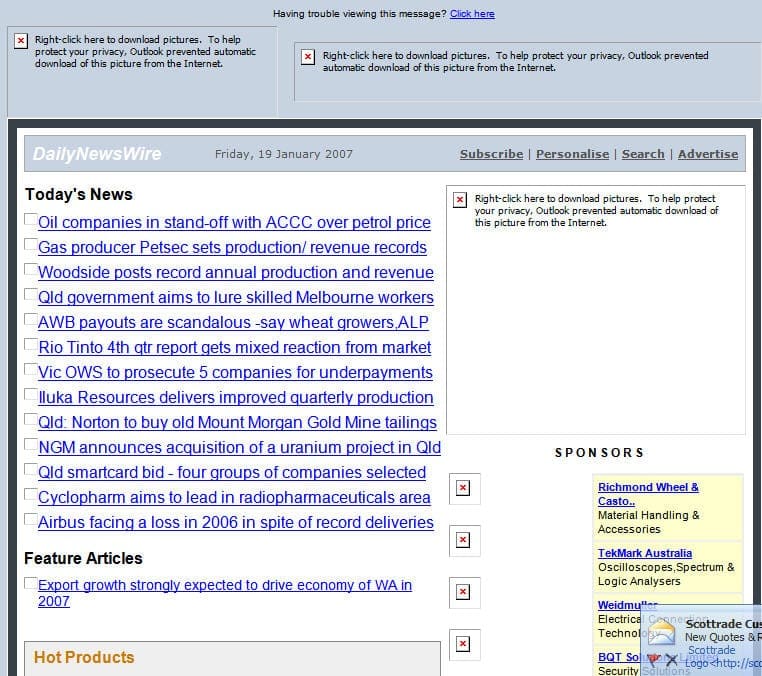Open Cyclopharm radiopharmaceuticals article
This screenshot has width=762, height=676.
(234, 498)
